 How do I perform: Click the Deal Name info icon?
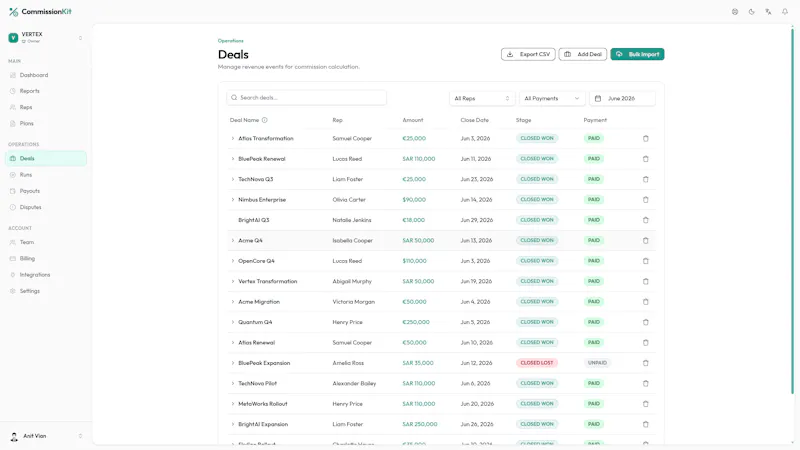(264, 120)
